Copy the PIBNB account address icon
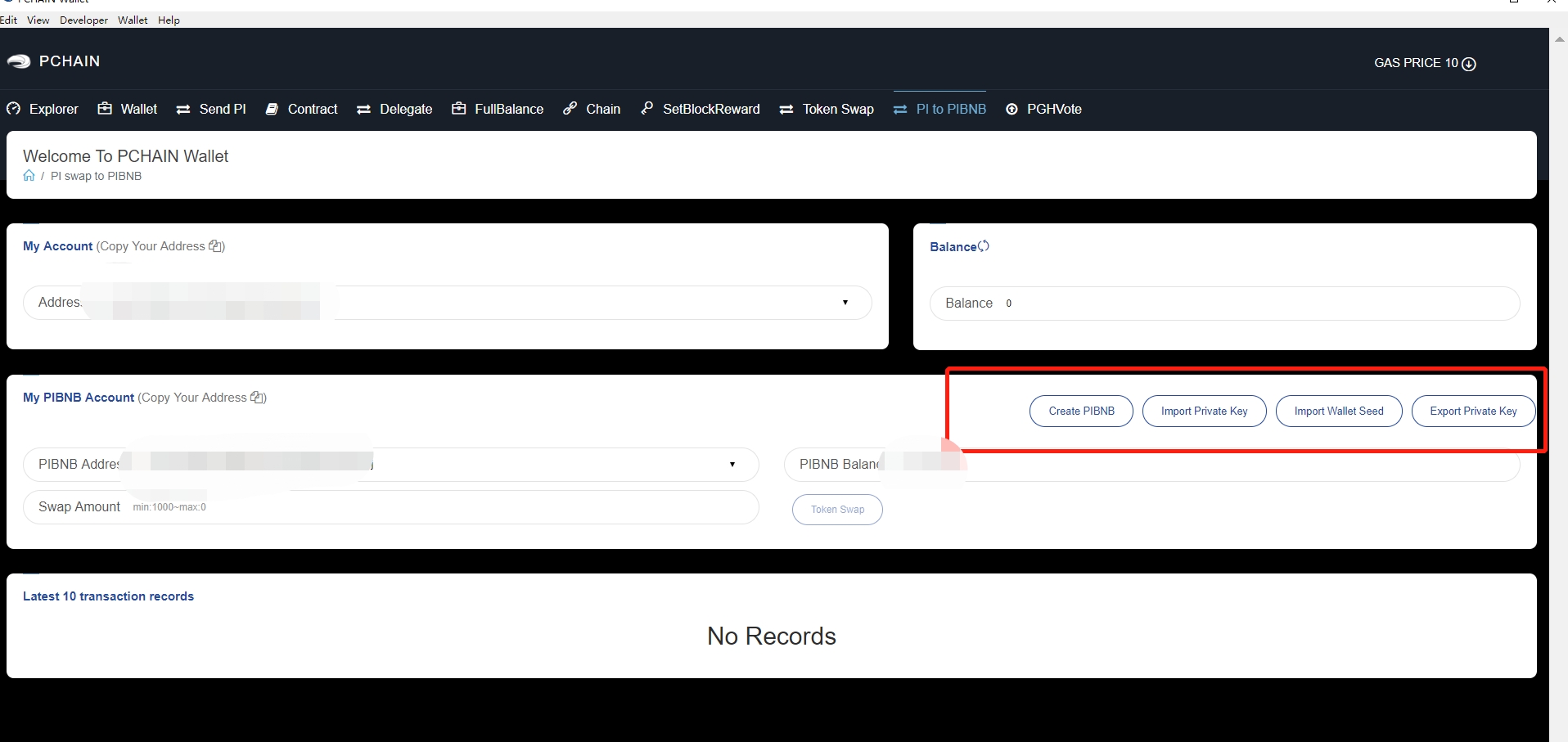The height and width of the screenshot is (742, 1568). pos(257,398)
